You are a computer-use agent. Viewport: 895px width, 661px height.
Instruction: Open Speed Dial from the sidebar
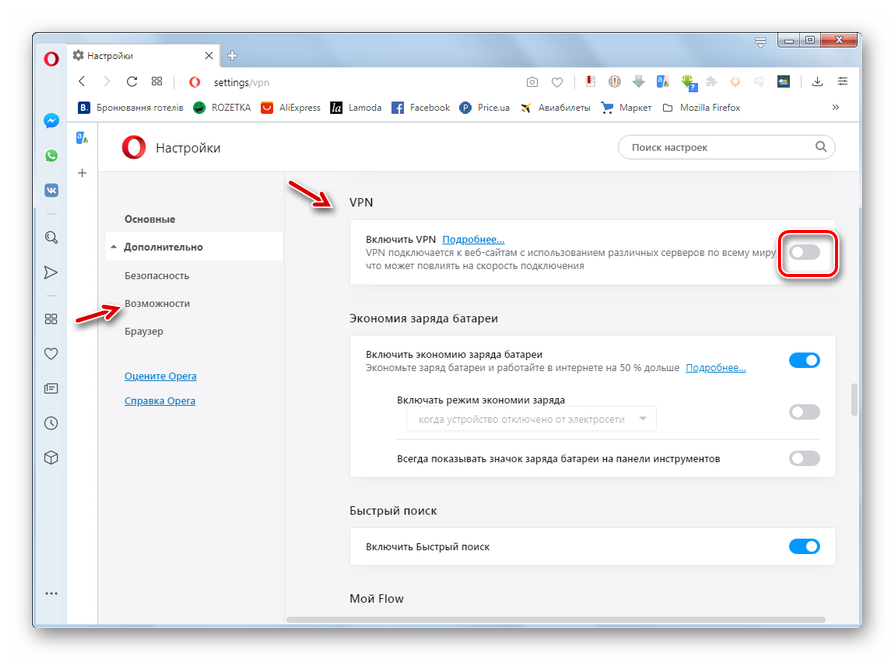[51, 319]
